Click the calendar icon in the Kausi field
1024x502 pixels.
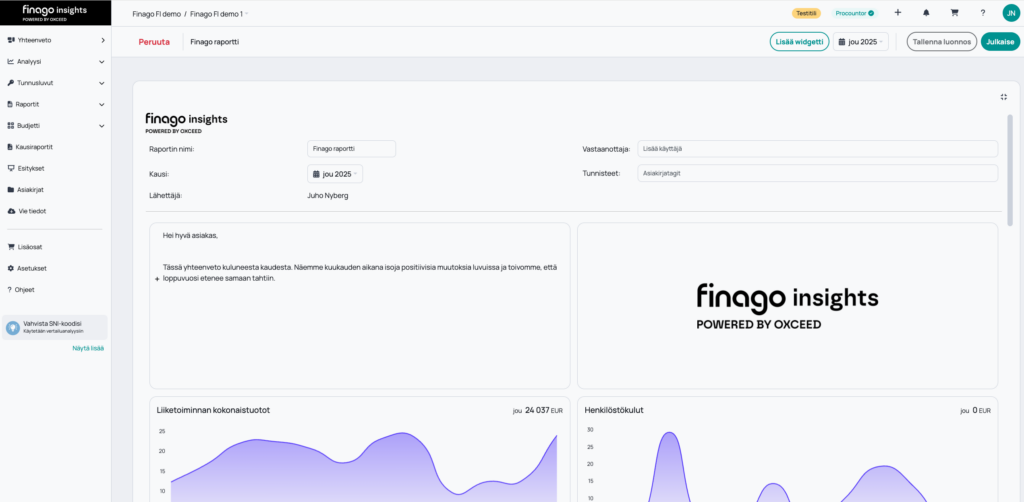(316, 174)
